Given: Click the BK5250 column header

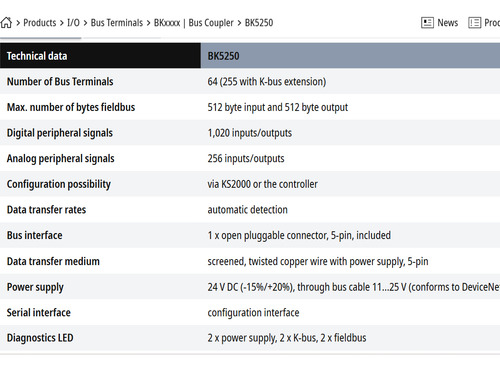Looking at the screenshot, I should (350, 56).
